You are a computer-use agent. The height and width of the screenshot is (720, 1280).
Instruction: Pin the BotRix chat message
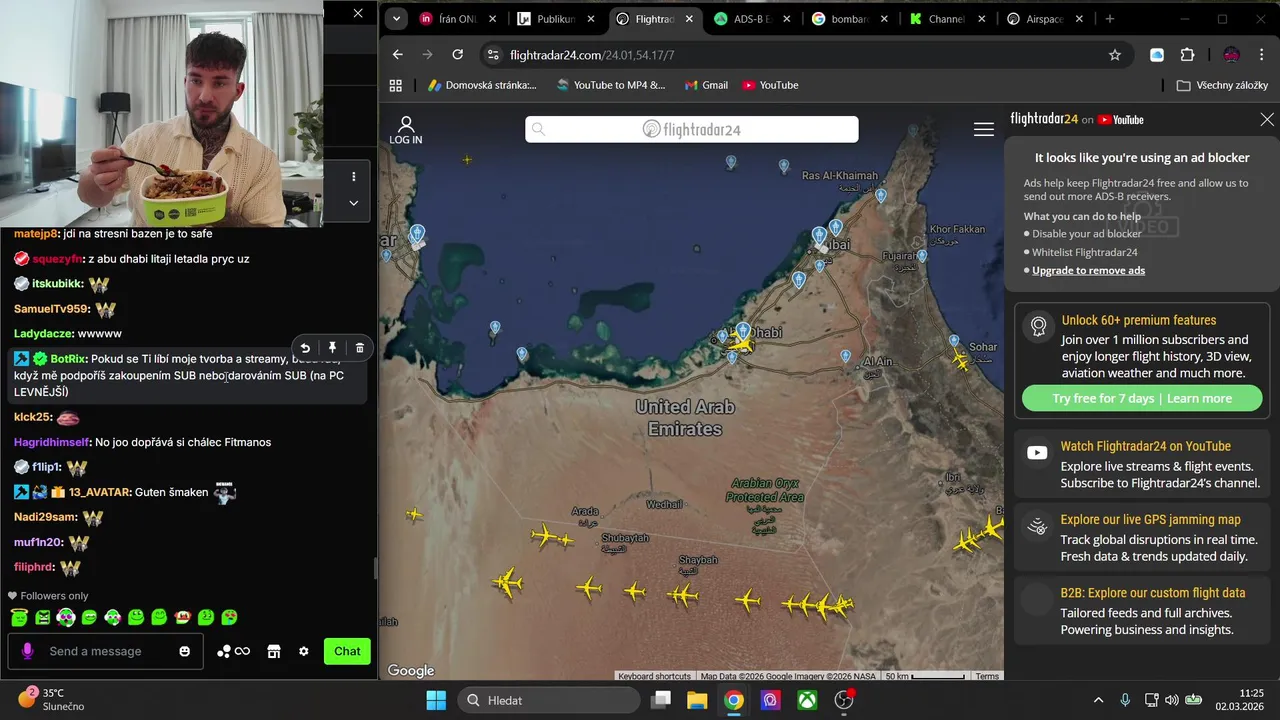333,348
